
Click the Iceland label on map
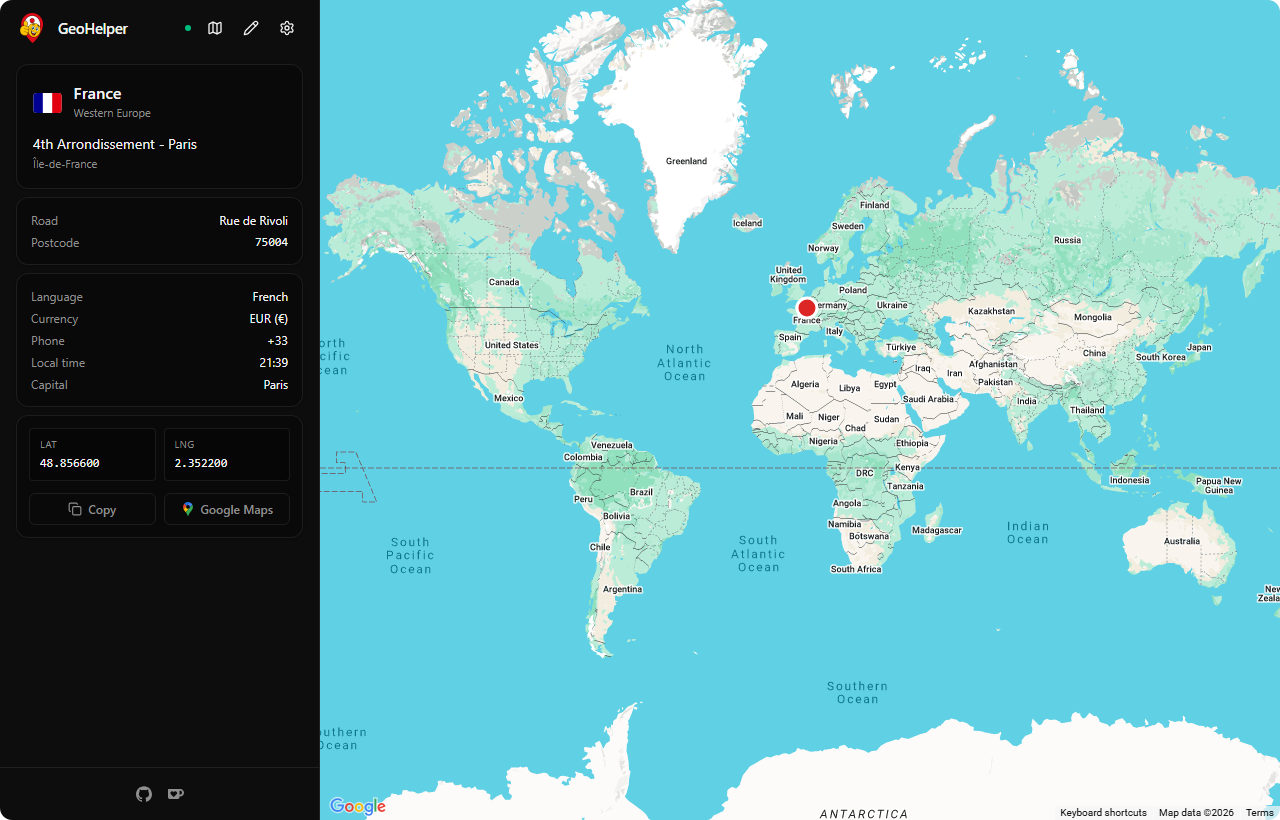click(x=747, y=223)
